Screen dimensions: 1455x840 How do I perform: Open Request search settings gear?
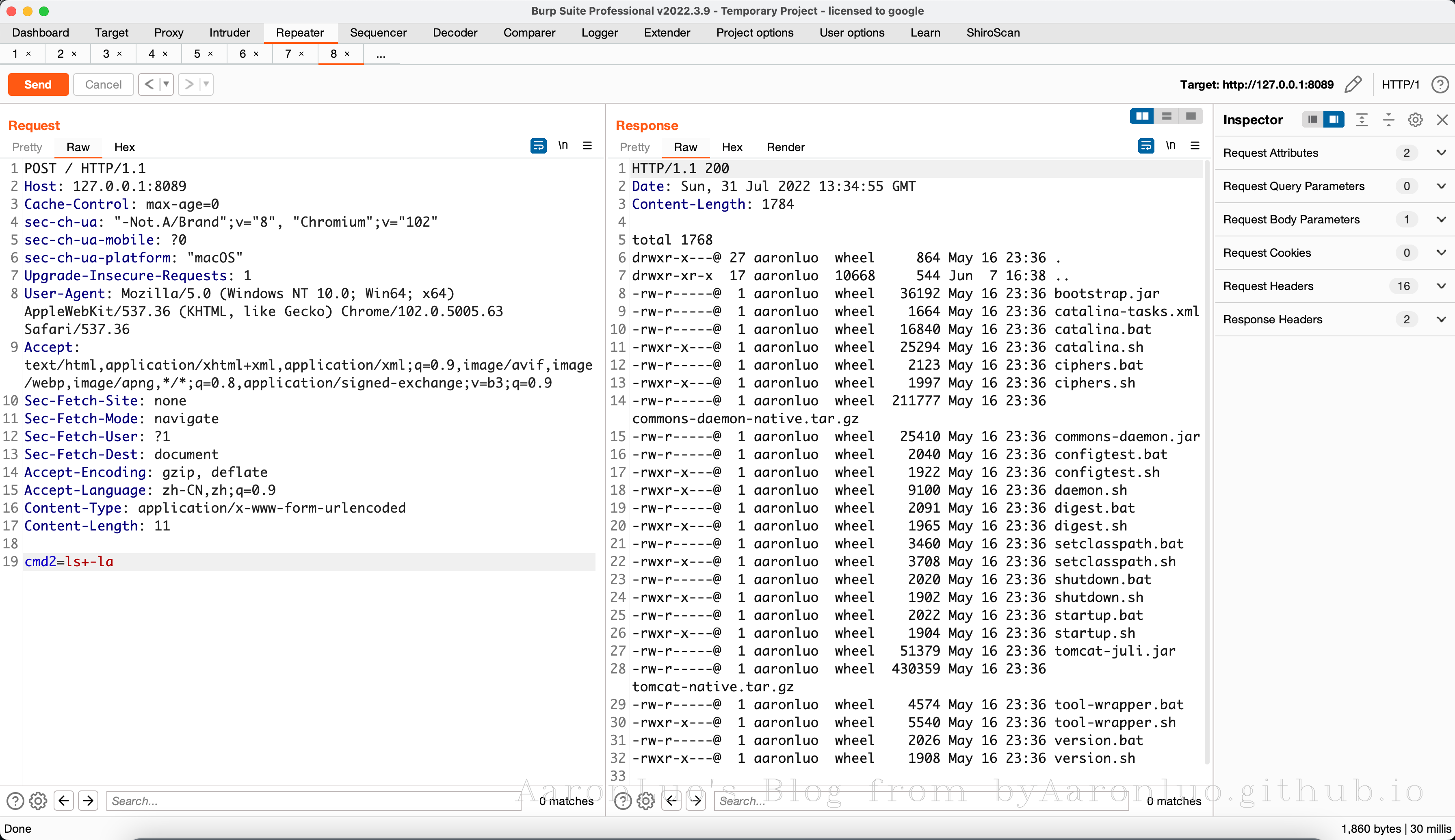(x=38, y=801)
